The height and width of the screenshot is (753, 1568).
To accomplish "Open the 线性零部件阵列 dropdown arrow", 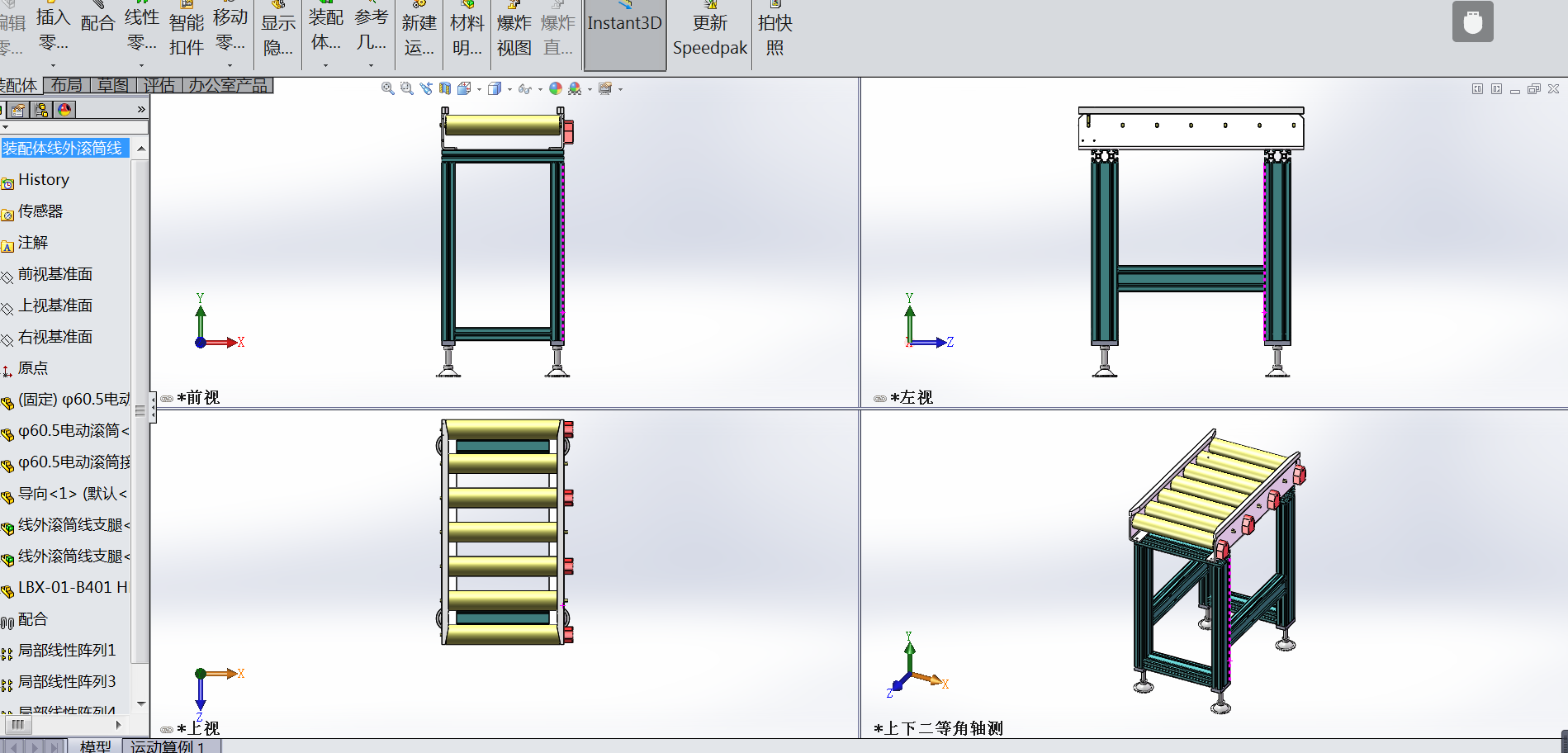I will click(141, 65).
